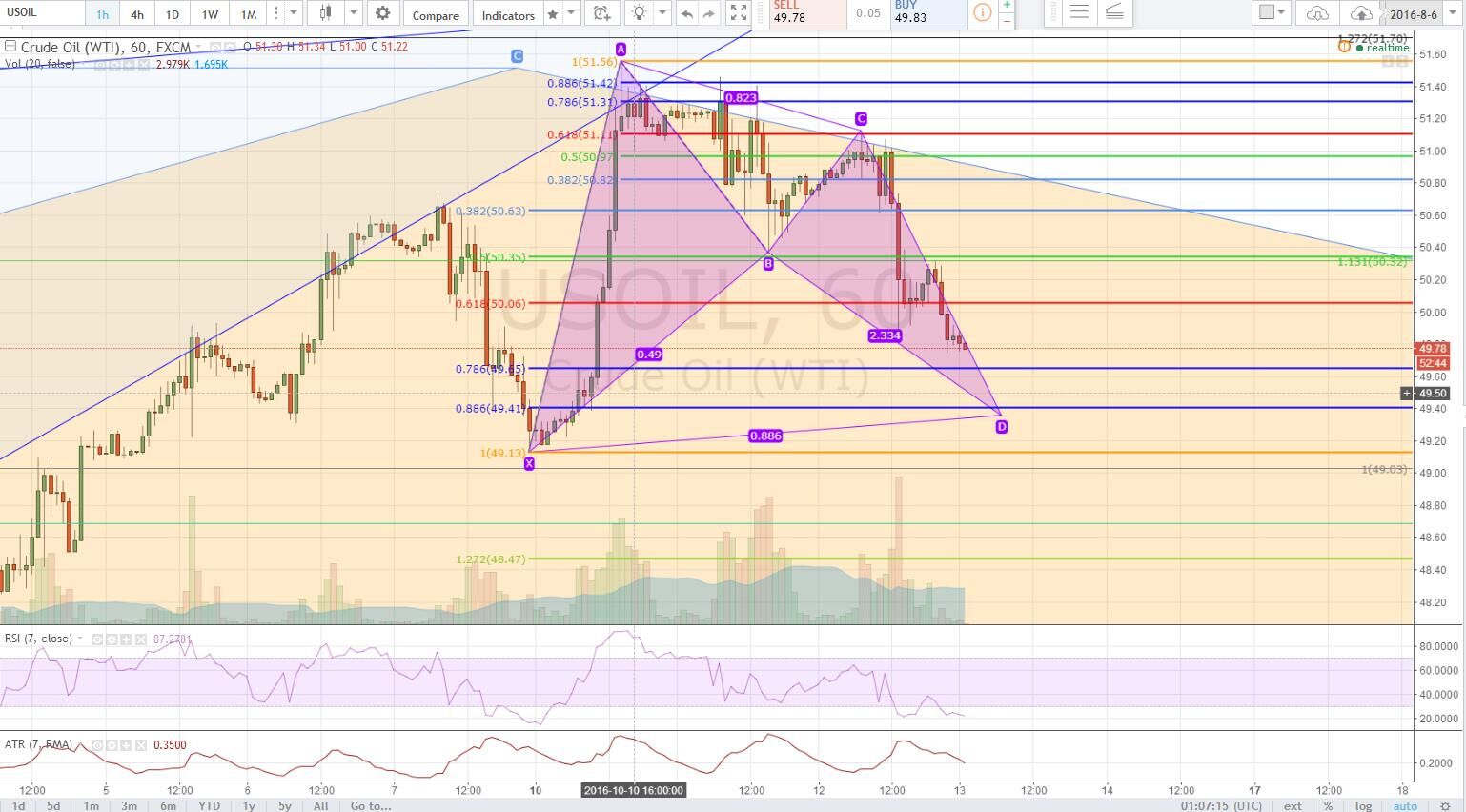Screen dimensions: 1466x812
Task: Increase order quantity with plus button
Action: coord(1006,6)
